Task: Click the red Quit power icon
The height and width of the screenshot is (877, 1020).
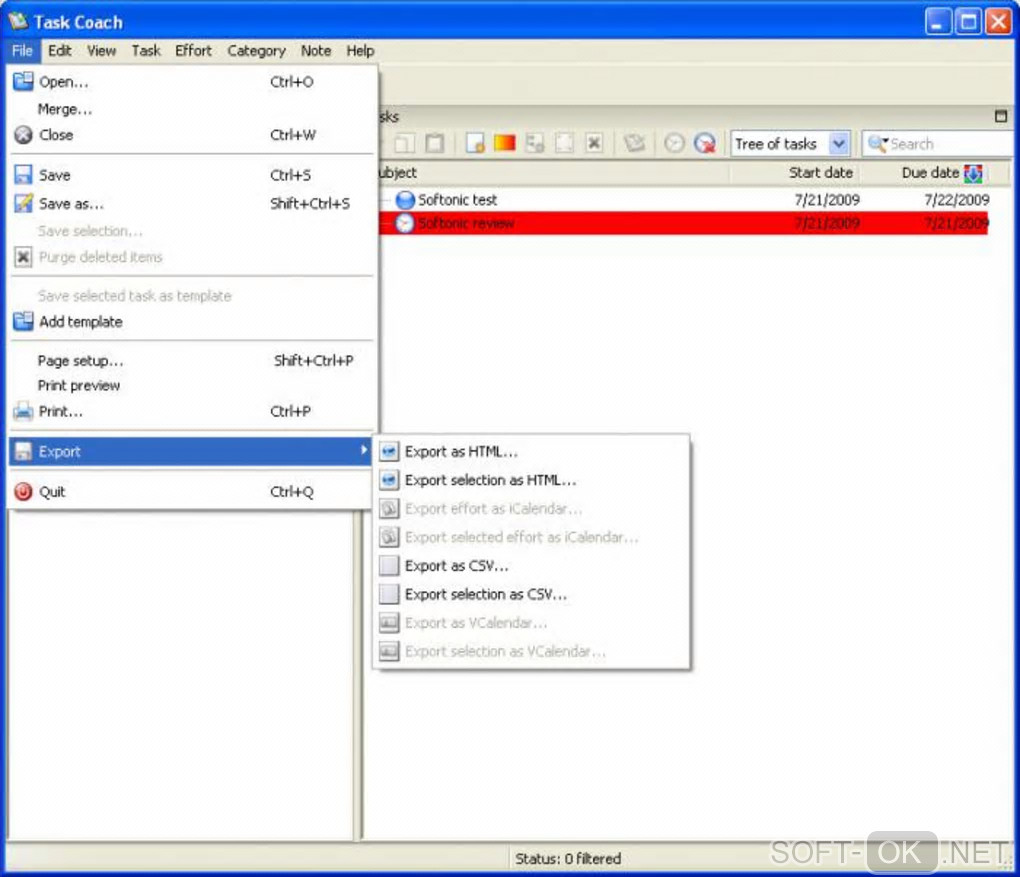Action: pyautogui.click(x=23, y=491)
